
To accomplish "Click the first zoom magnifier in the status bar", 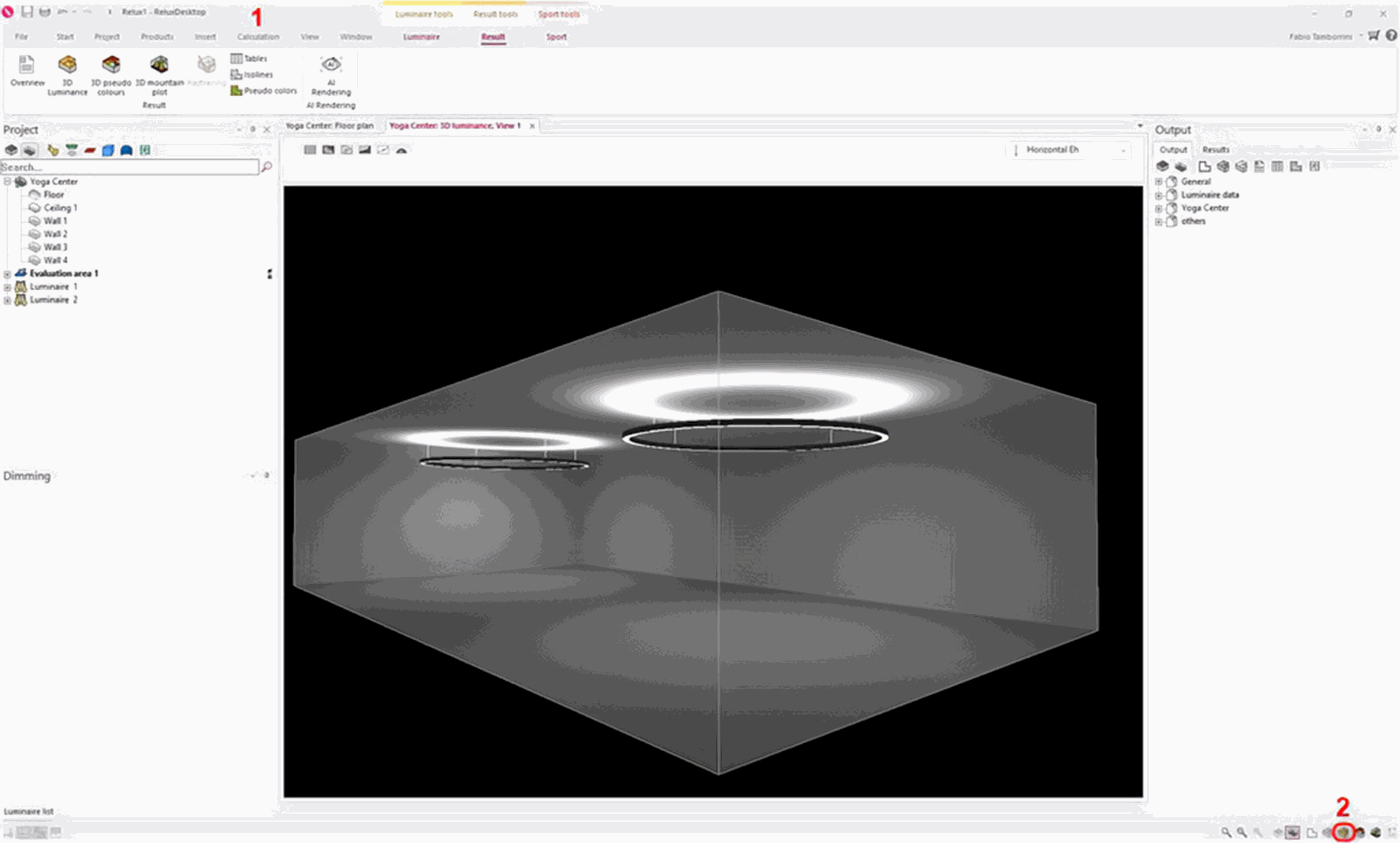I will point(1226,832).
